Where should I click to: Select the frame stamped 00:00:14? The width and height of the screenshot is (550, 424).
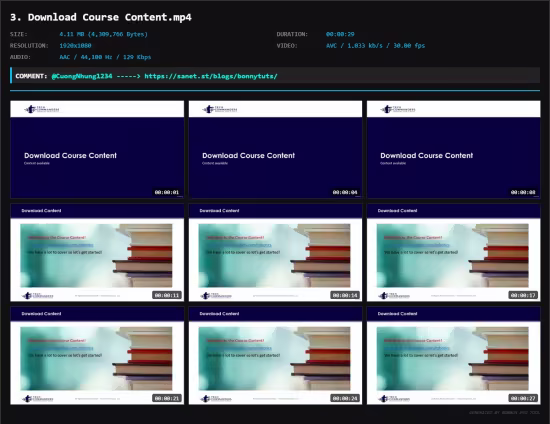(275, 253)
